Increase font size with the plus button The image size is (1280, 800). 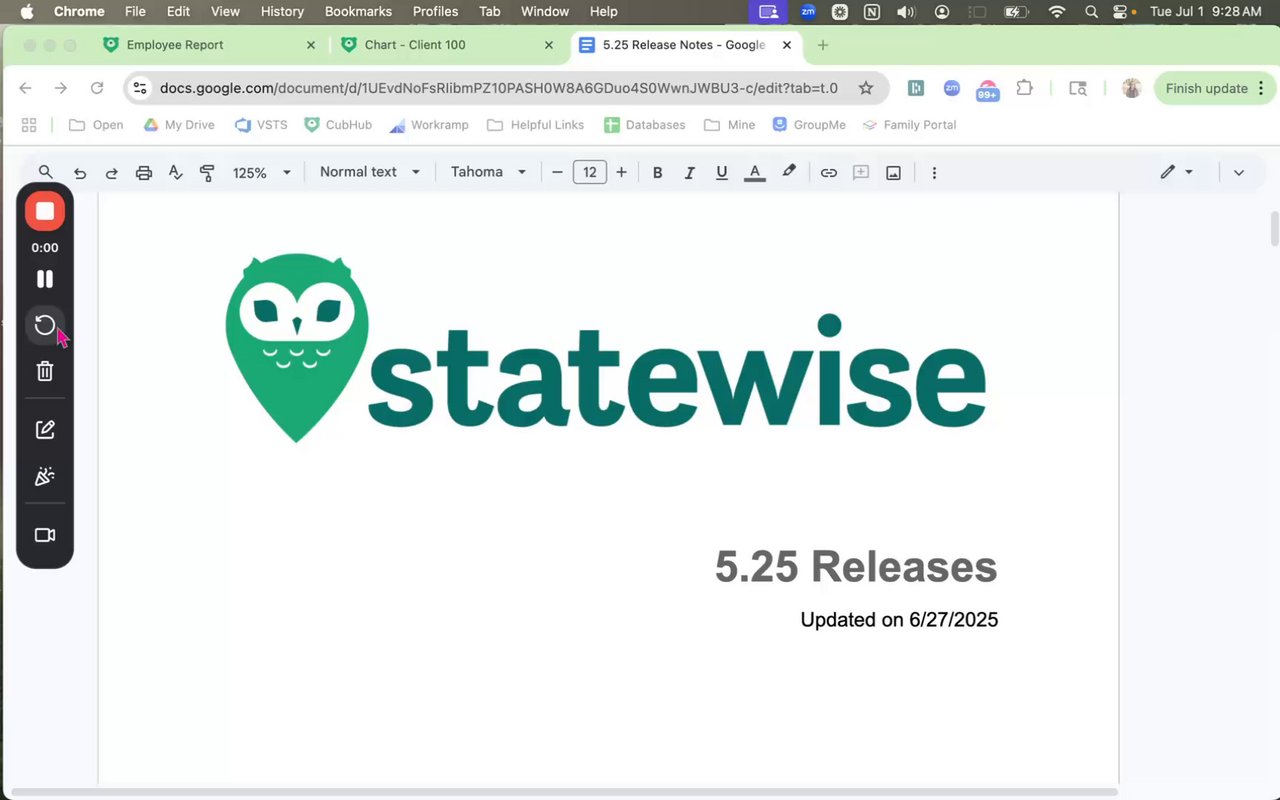(621, 173)
